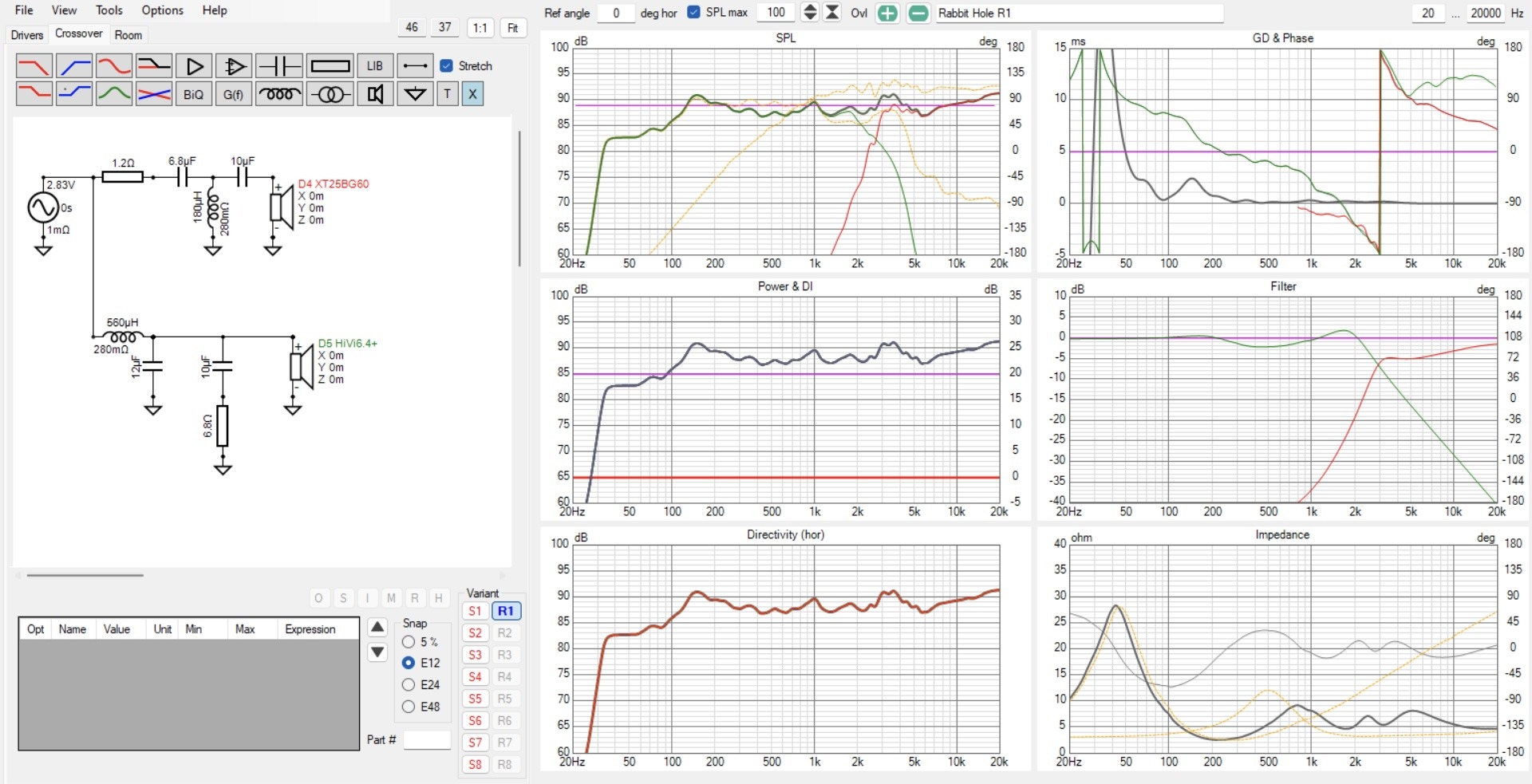Select the E12 snap option

point(409,663)
